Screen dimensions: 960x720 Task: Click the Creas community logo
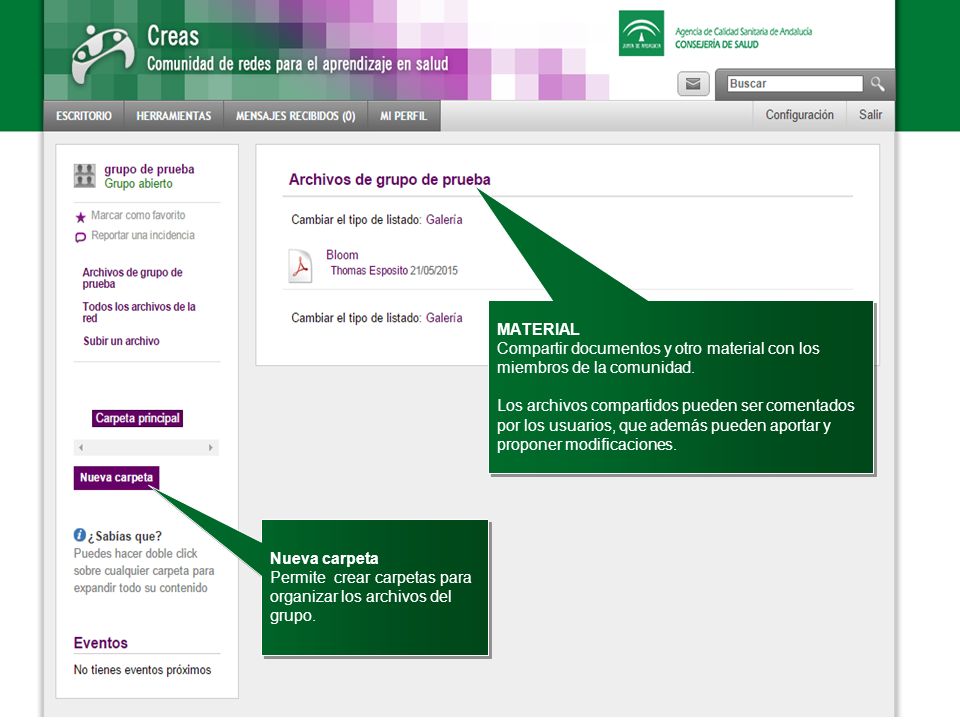[102, 55]
